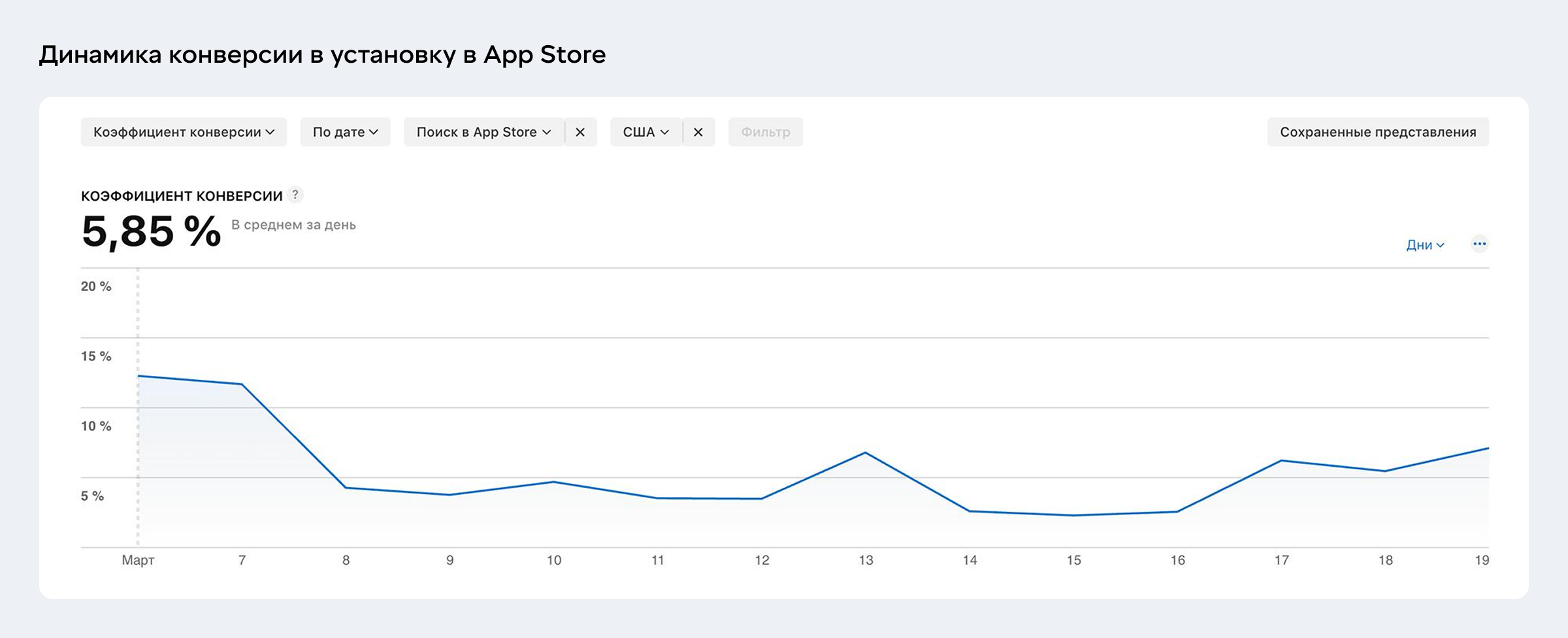The image size is (1568, 638).
Task: Open the Поиск в App Store source dropdown
Action: 483,132
